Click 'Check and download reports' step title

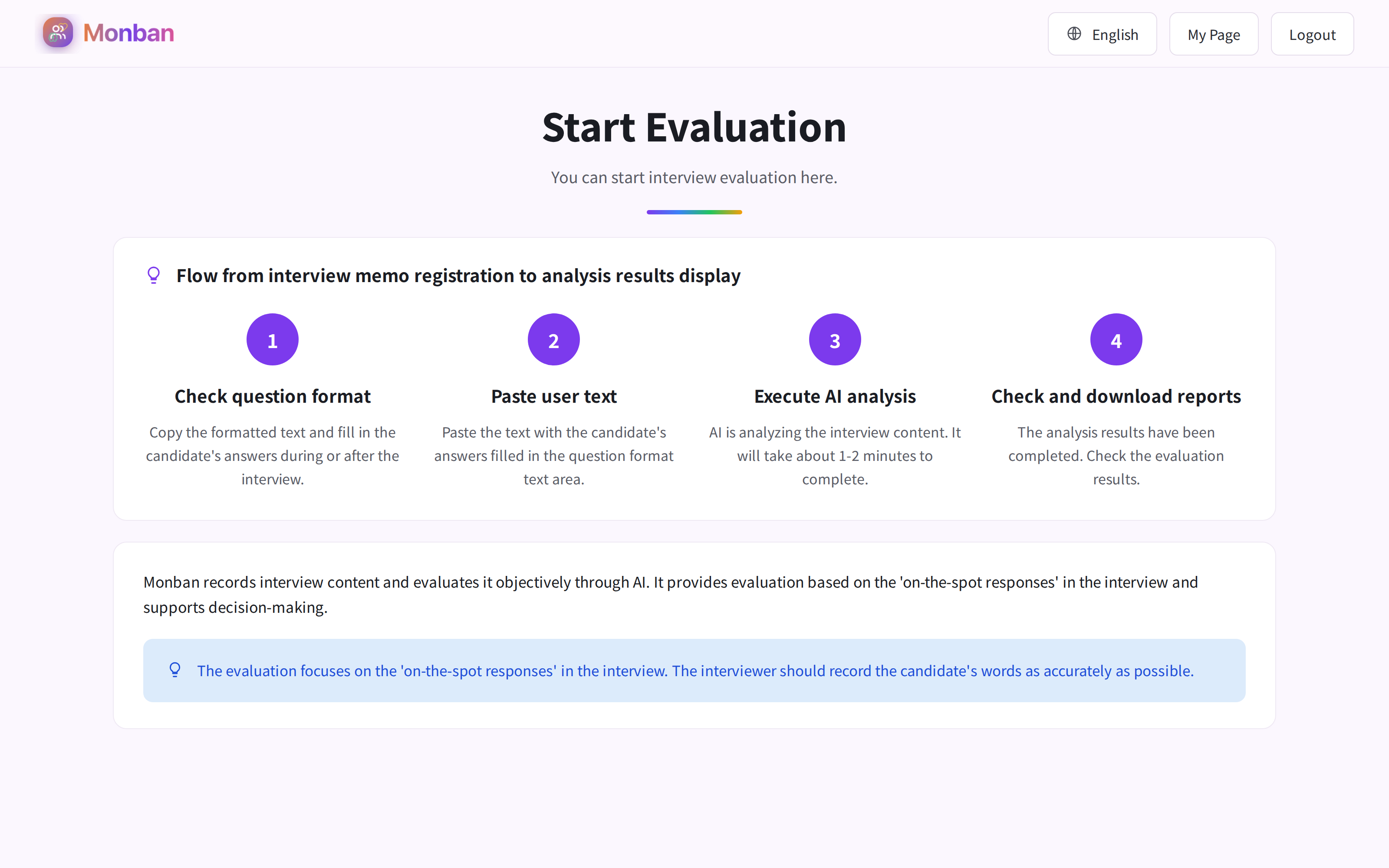(x=1116, y=396)
